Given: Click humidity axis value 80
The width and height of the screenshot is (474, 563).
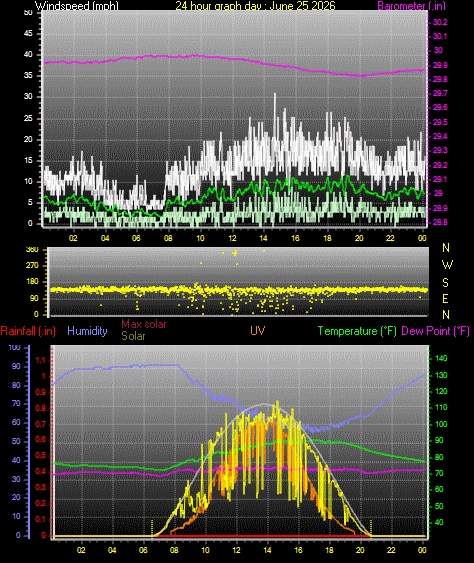Looking at the screenshot, I should pos(16,385).
